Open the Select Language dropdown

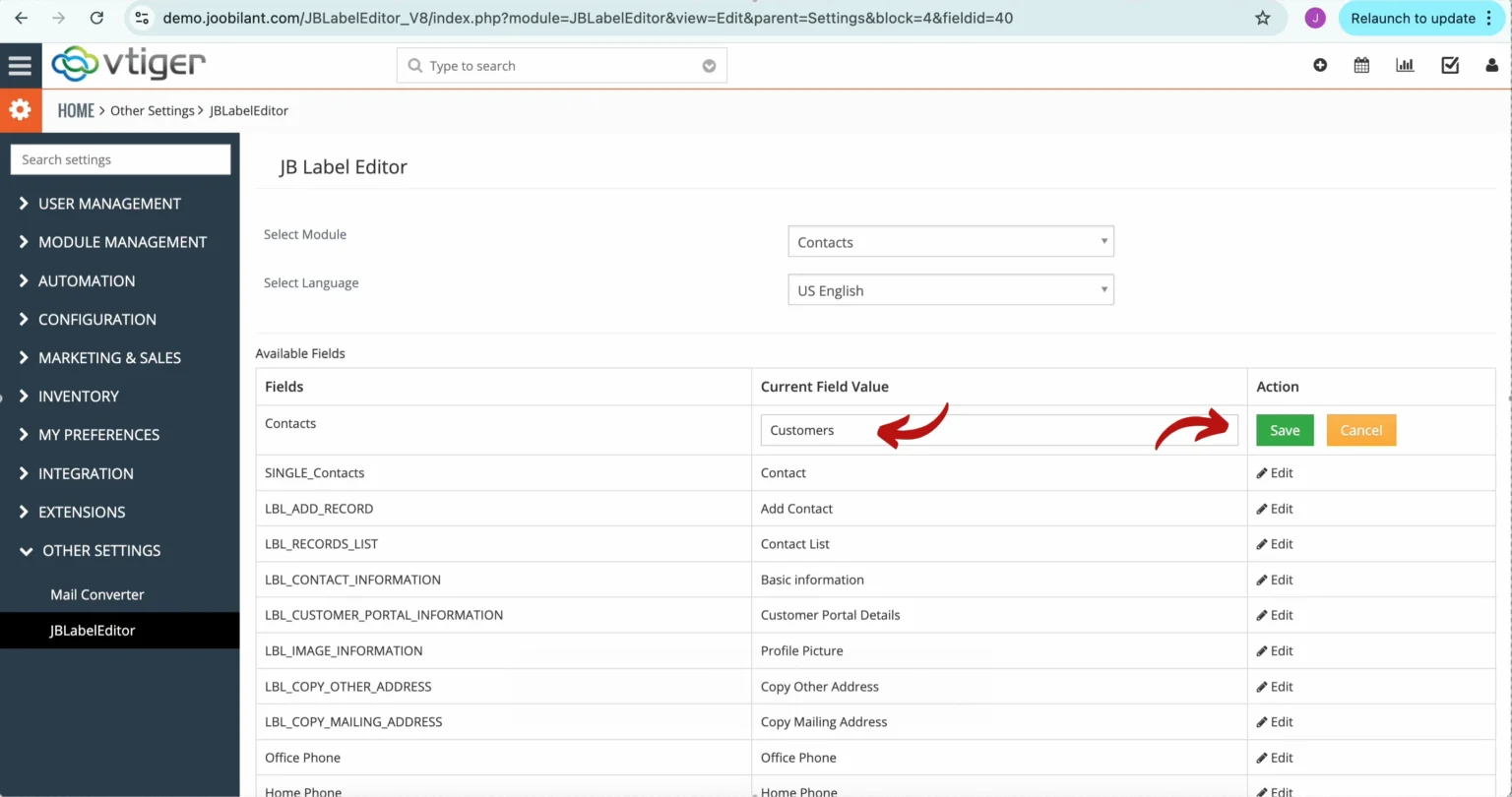click(949, 289)
